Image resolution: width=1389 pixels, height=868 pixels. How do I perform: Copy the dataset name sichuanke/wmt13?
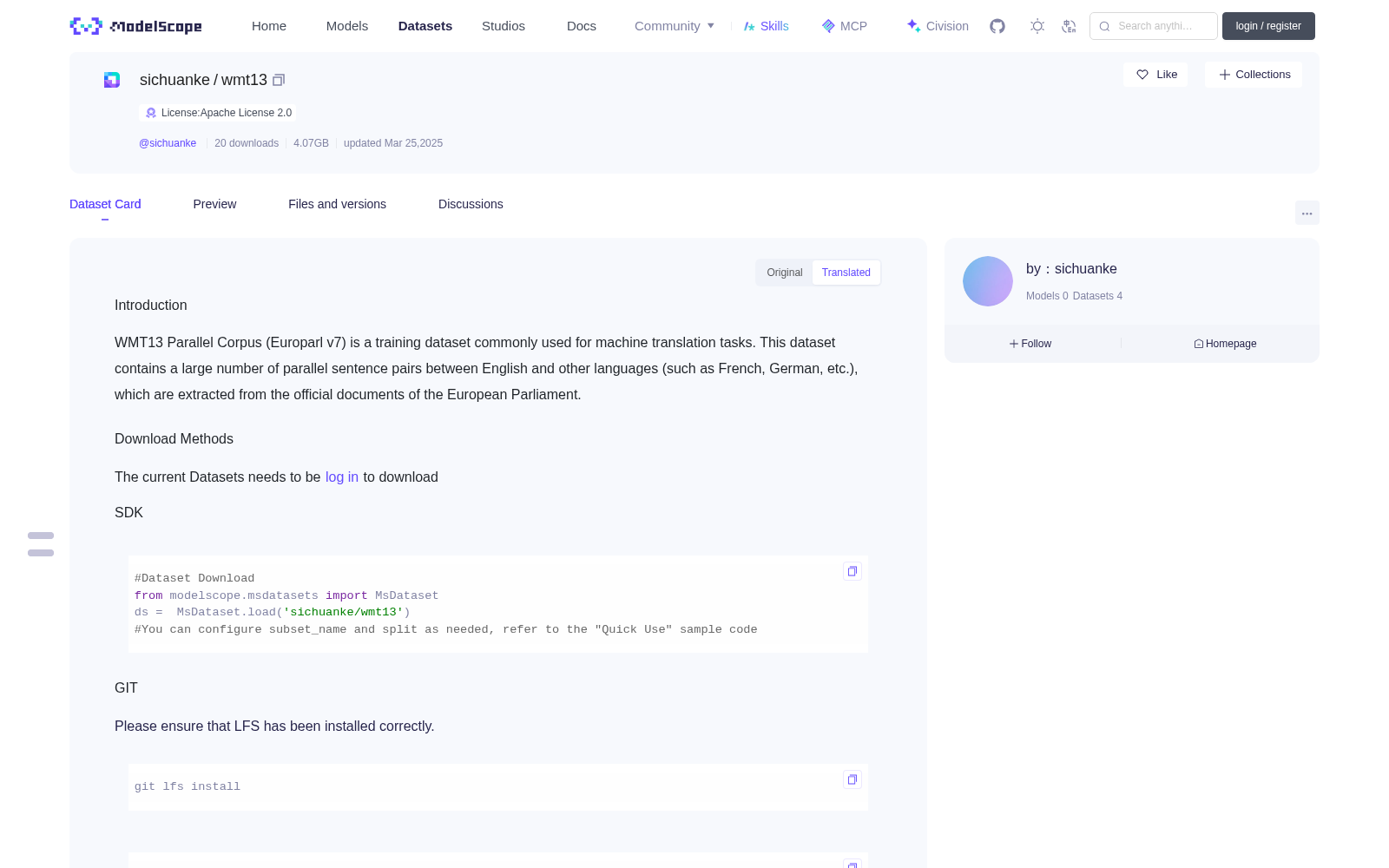click(279, 80)
